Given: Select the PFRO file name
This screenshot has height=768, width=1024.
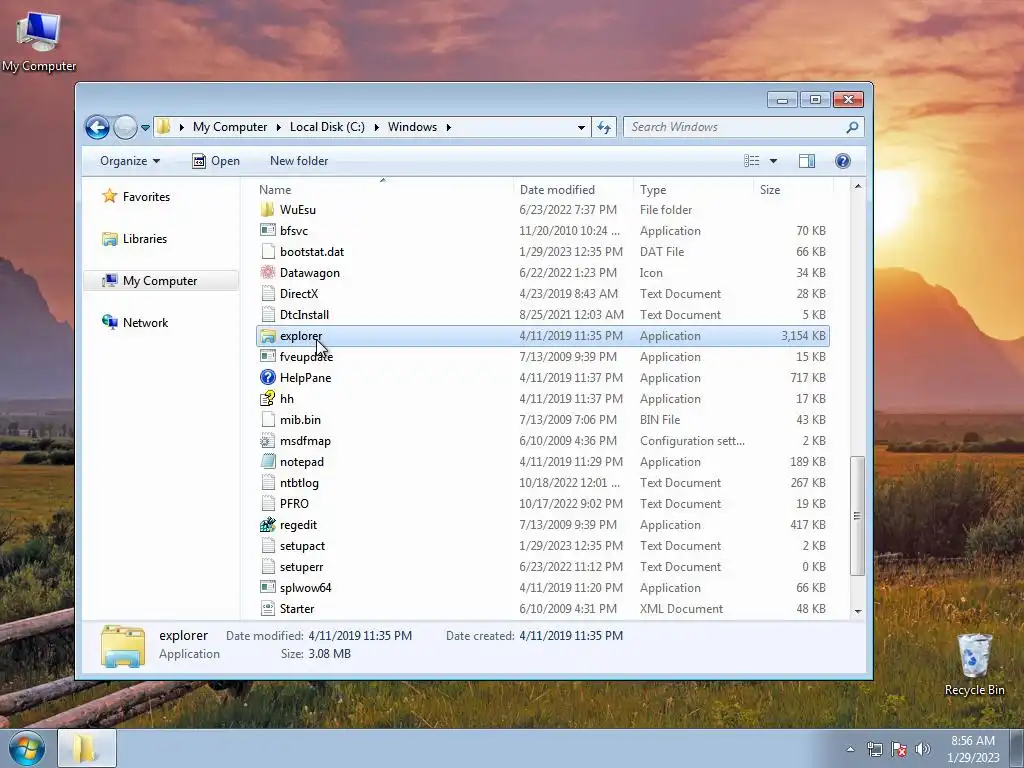Looking at the screenshot, I should click(x=294, y=504).
